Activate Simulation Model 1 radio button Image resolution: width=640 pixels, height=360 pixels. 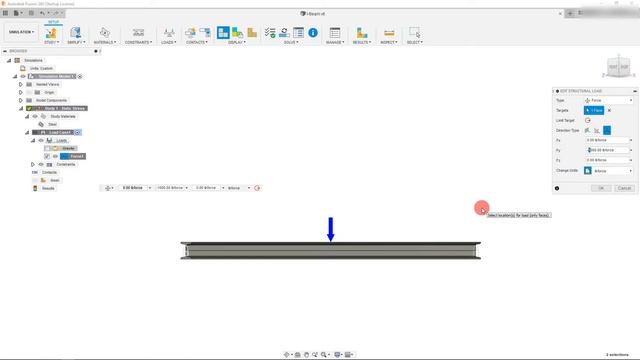[80, 76]
